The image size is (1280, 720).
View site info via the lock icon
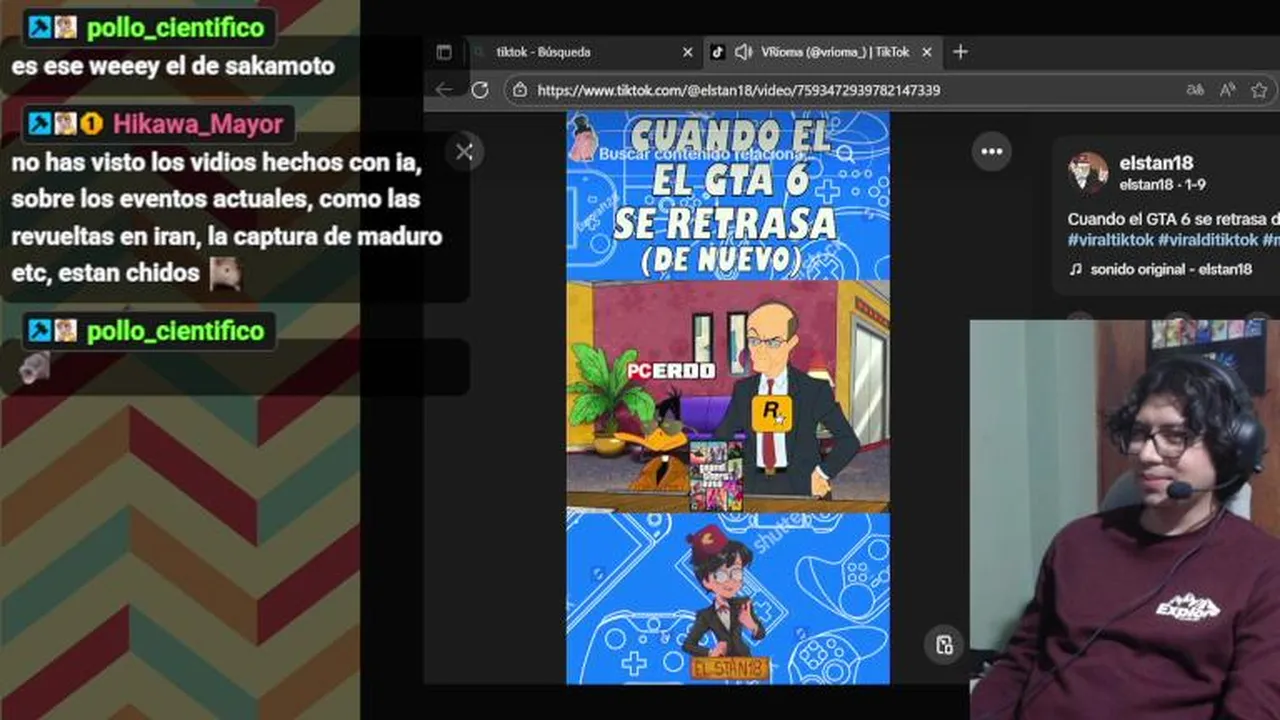[519, 90]
